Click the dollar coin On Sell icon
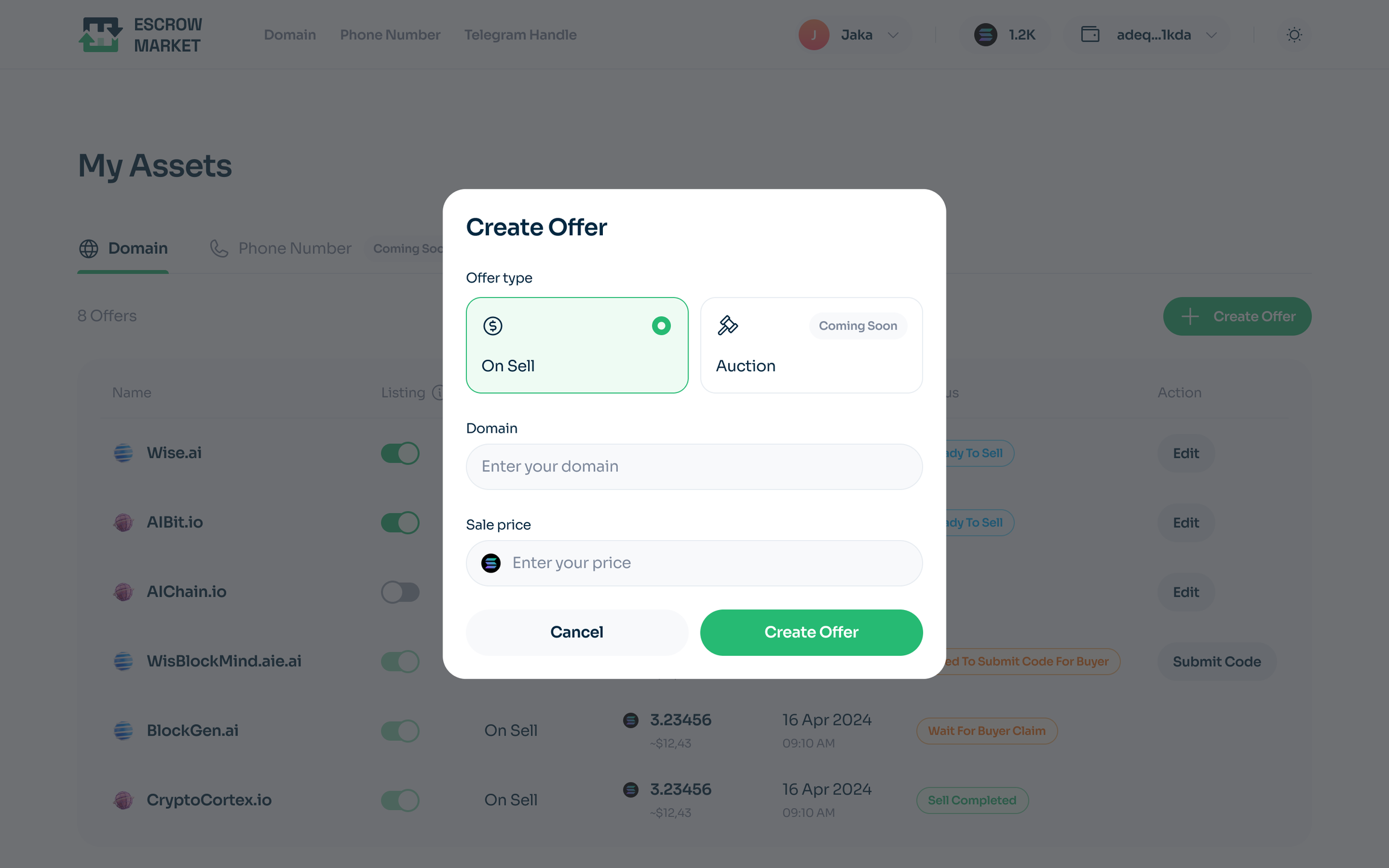Image resolution: width=1389 pixels, height=868 pixels. pos(493,326)
